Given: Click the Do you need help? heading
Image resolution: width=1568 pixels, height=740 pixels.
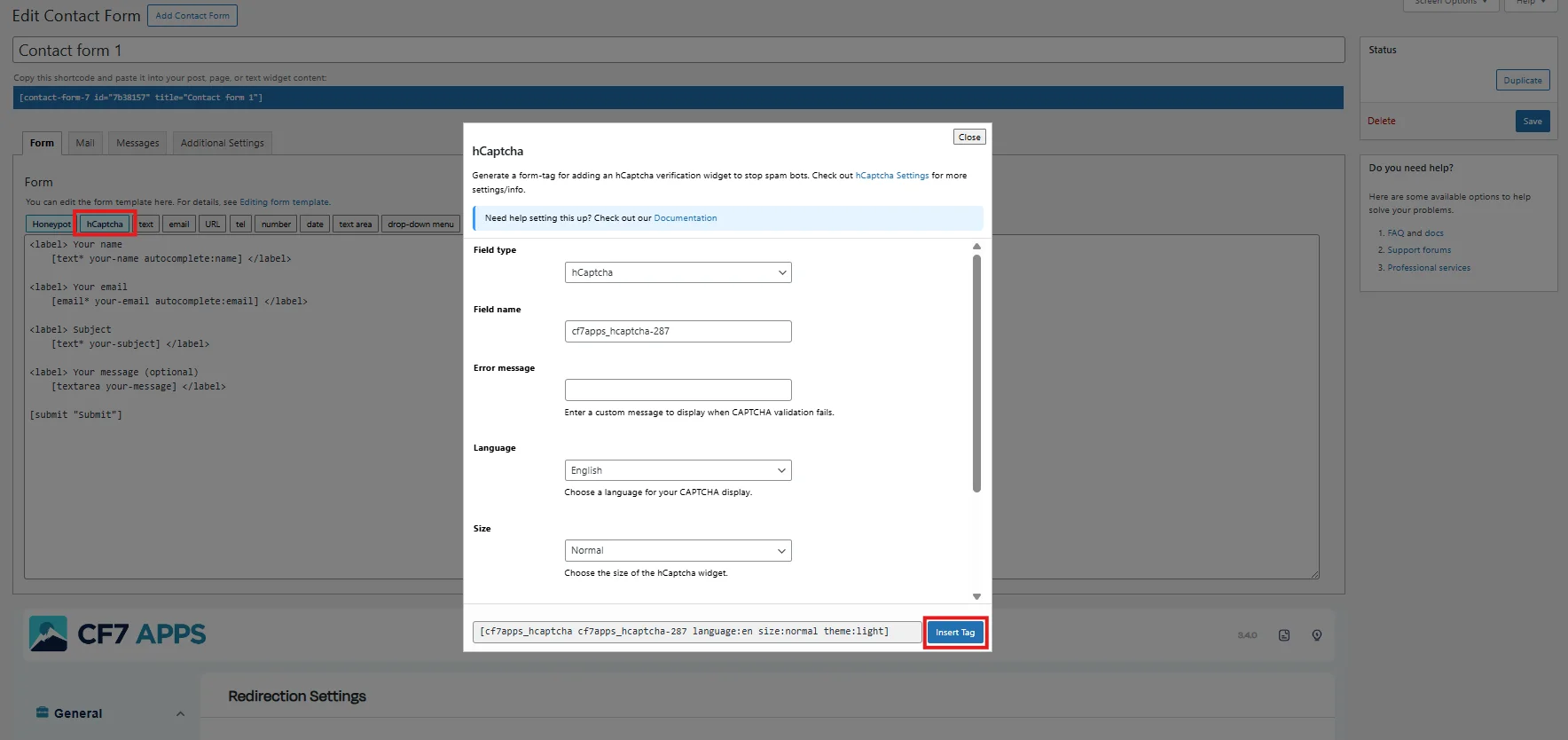Looking at the screenshot, I should 1411,168.
